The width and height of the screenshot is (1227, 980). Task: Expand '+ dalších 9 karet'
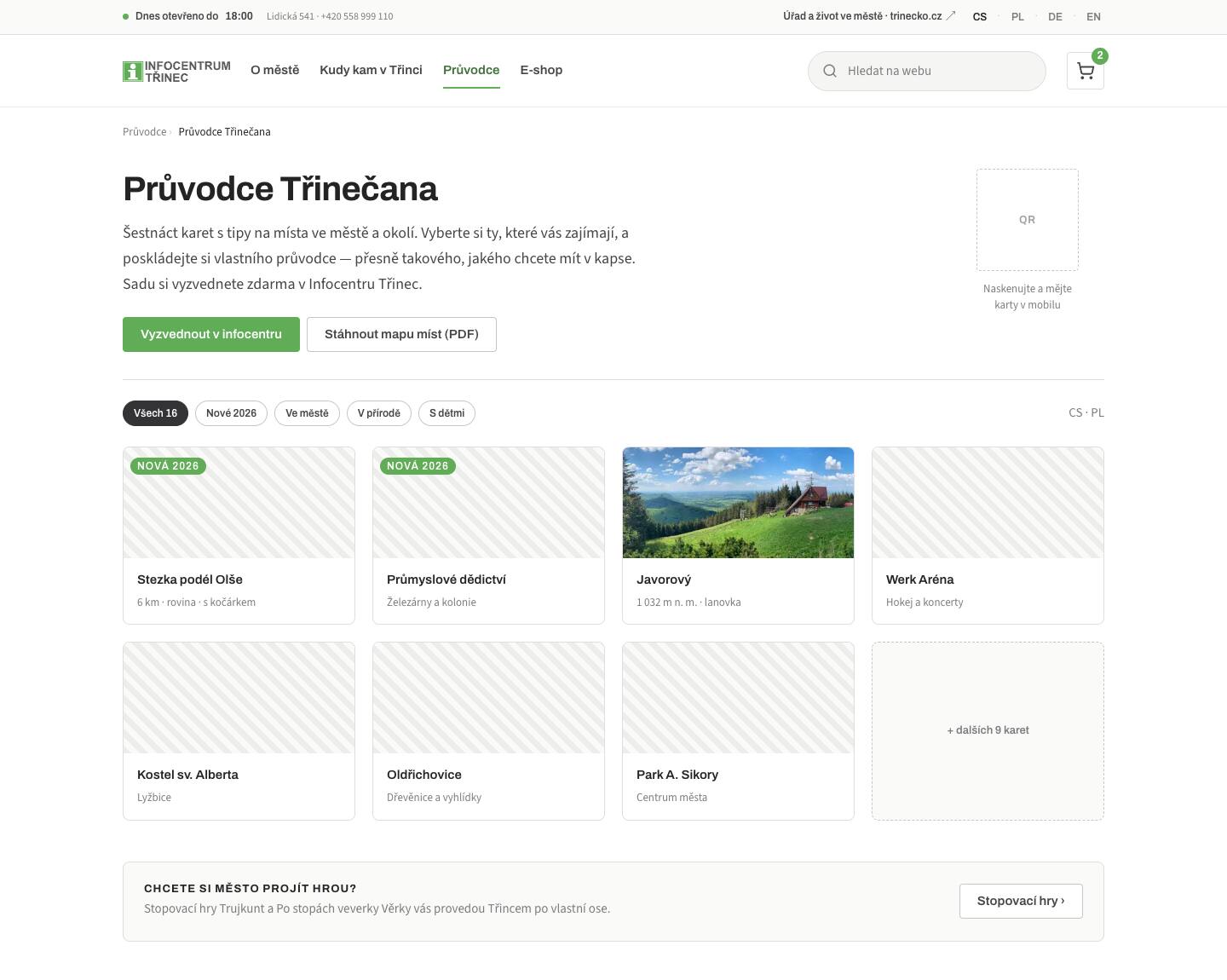point(988,731)
